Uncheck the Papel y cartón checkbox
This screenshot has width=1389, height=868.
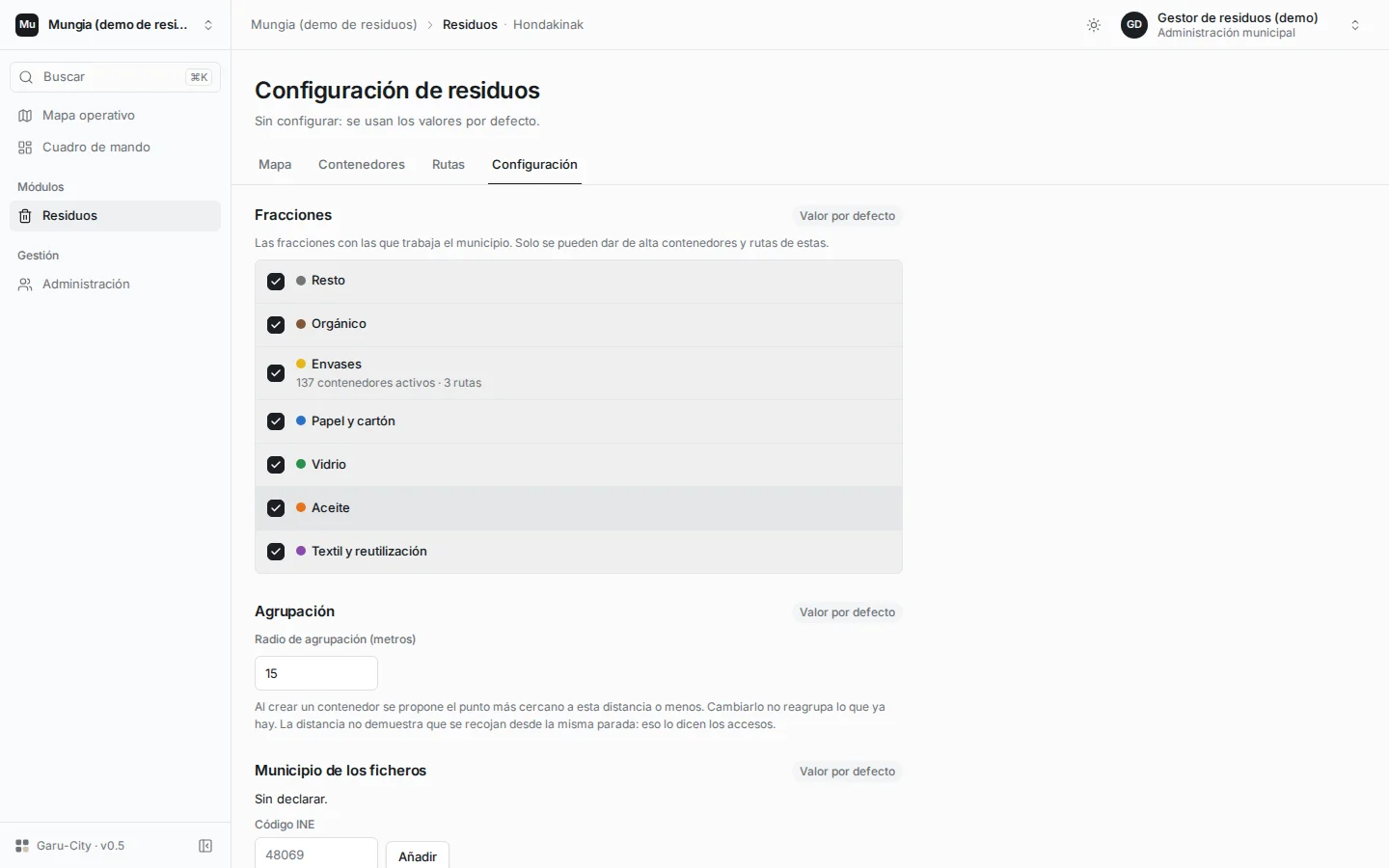click(276, 421)
